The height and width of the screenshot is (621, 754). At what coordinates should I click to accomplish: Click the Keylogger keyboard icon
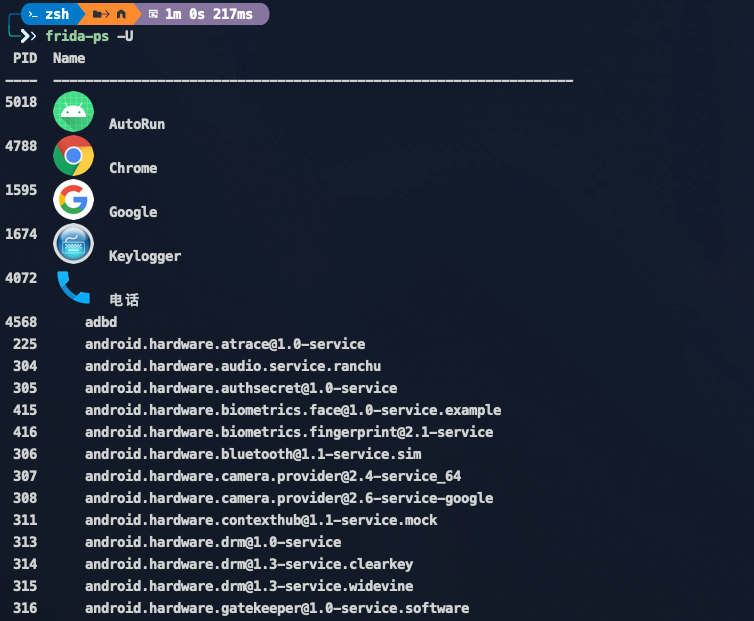coord(74,243)
